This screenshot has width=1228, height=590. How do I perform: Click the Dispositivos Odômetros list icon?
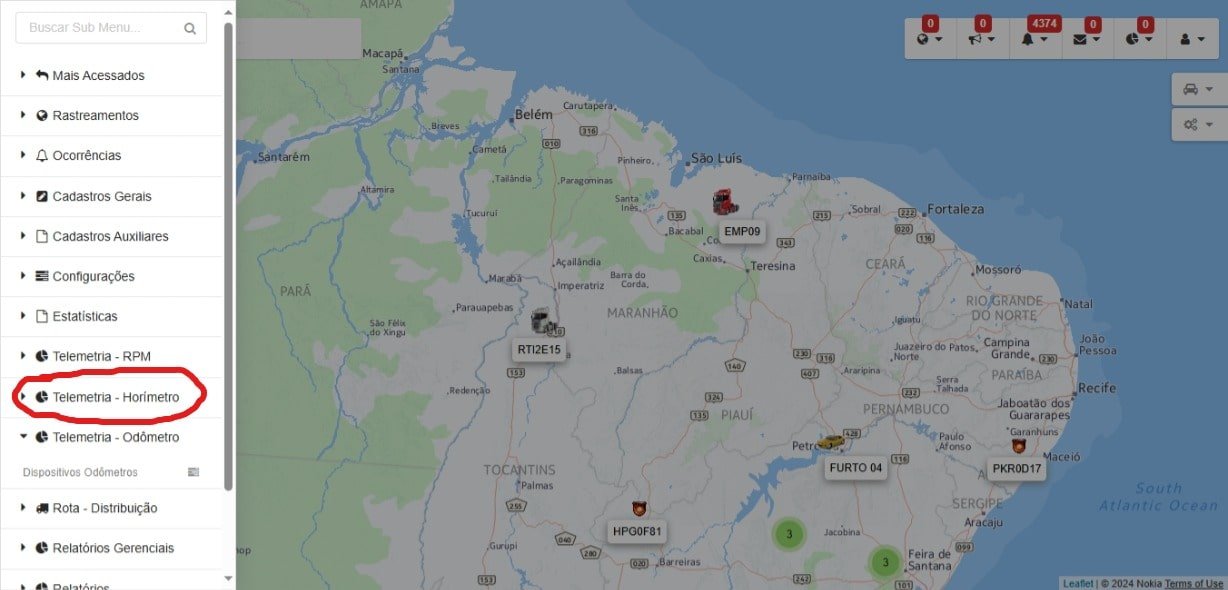(x=194, y=472)
